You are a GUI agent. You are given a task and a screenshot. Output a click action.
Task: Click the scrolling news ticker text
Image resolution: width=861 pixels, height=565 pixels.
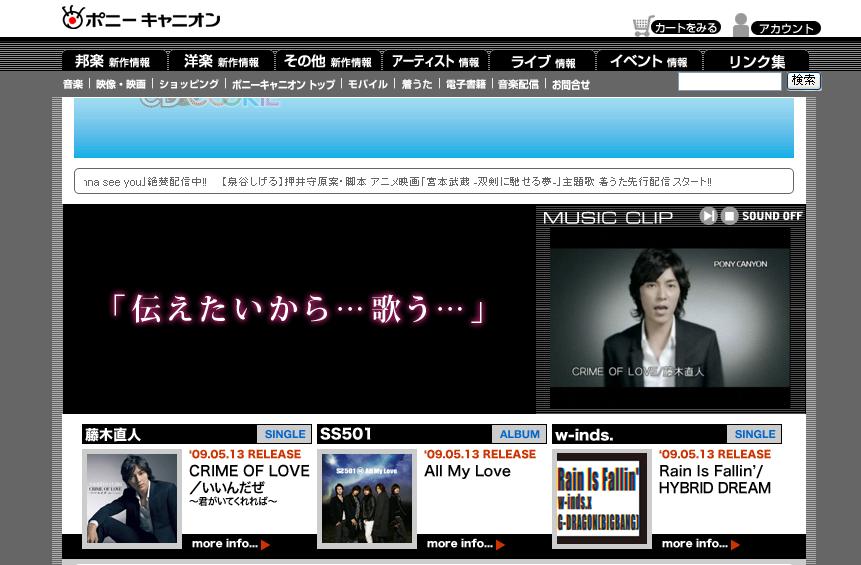[398, 182]
